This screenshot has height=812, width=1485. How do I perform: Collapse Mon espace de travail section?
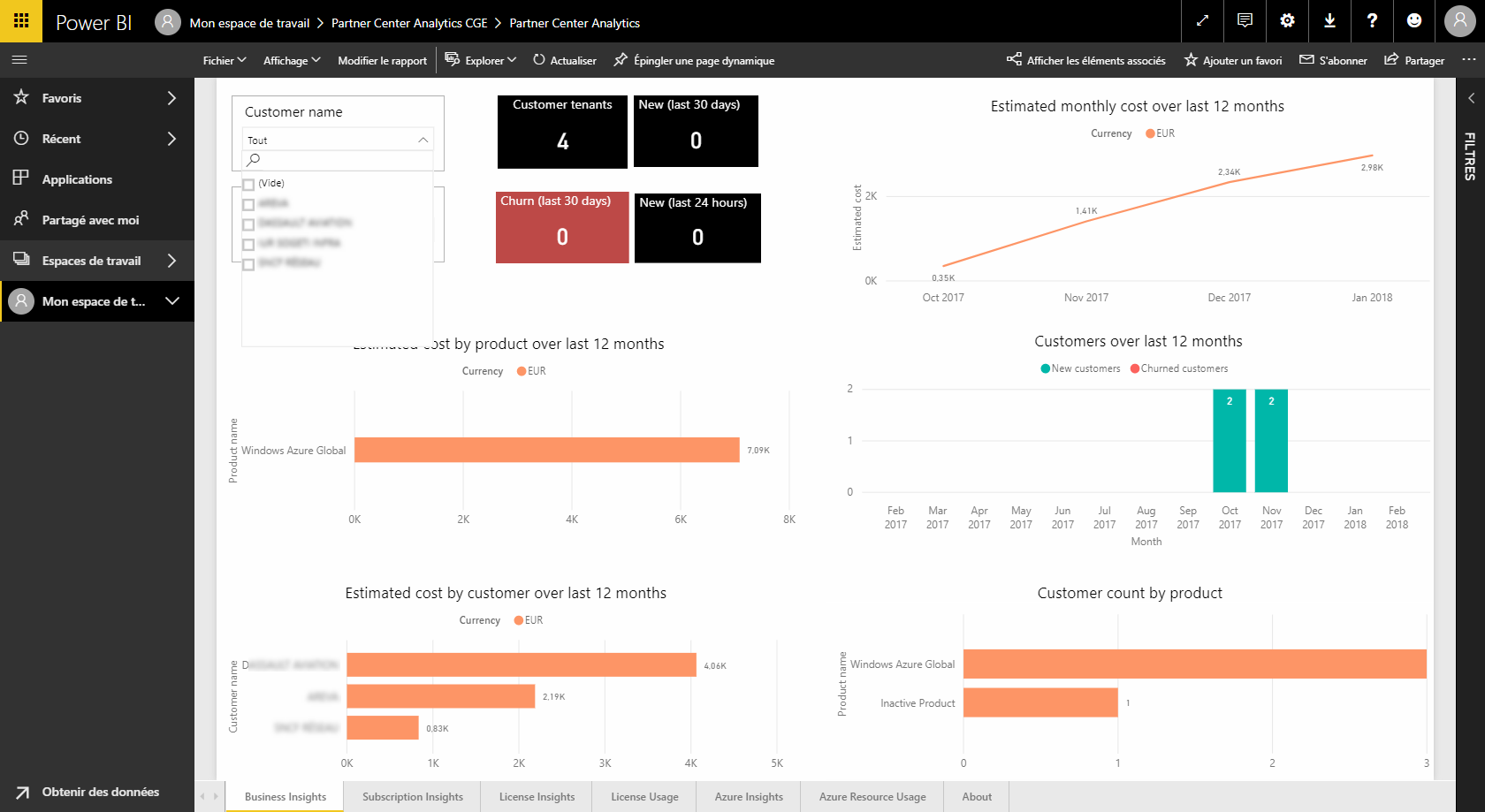coord(172,301)
